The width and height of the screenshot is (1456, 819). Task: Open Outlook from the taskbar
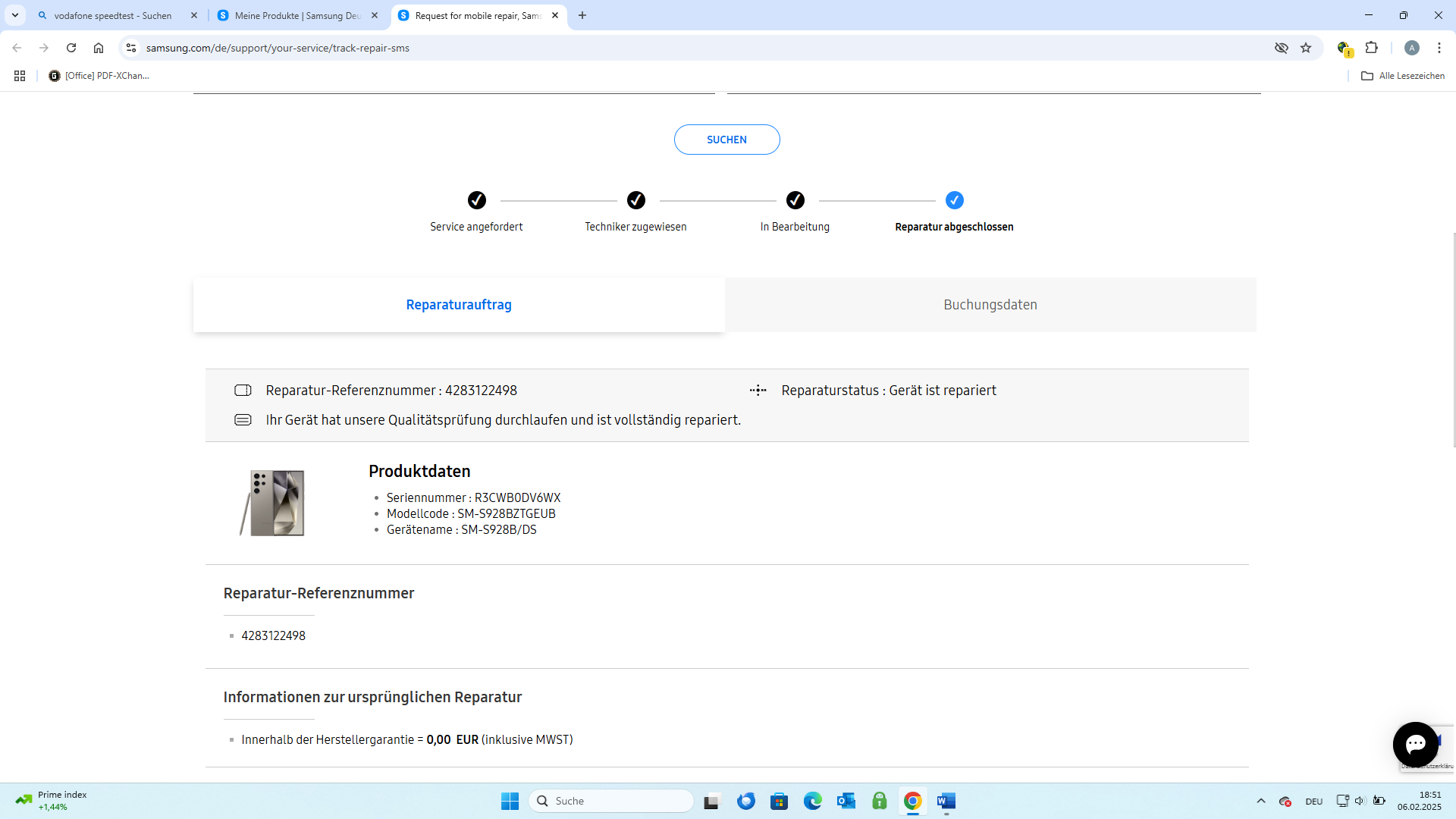click(x=846, y=801)
